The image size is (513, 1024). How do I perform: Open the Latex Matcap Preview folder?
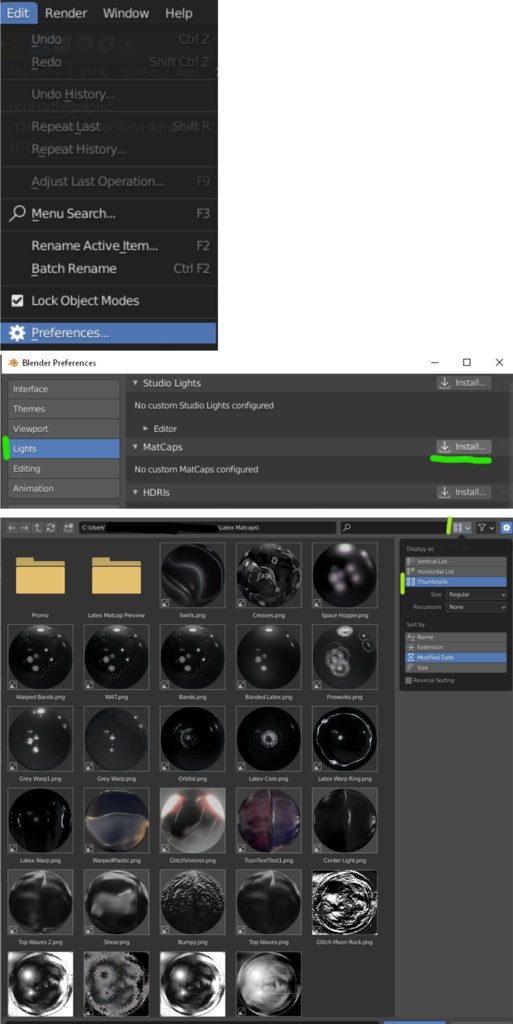pos(116,579)
